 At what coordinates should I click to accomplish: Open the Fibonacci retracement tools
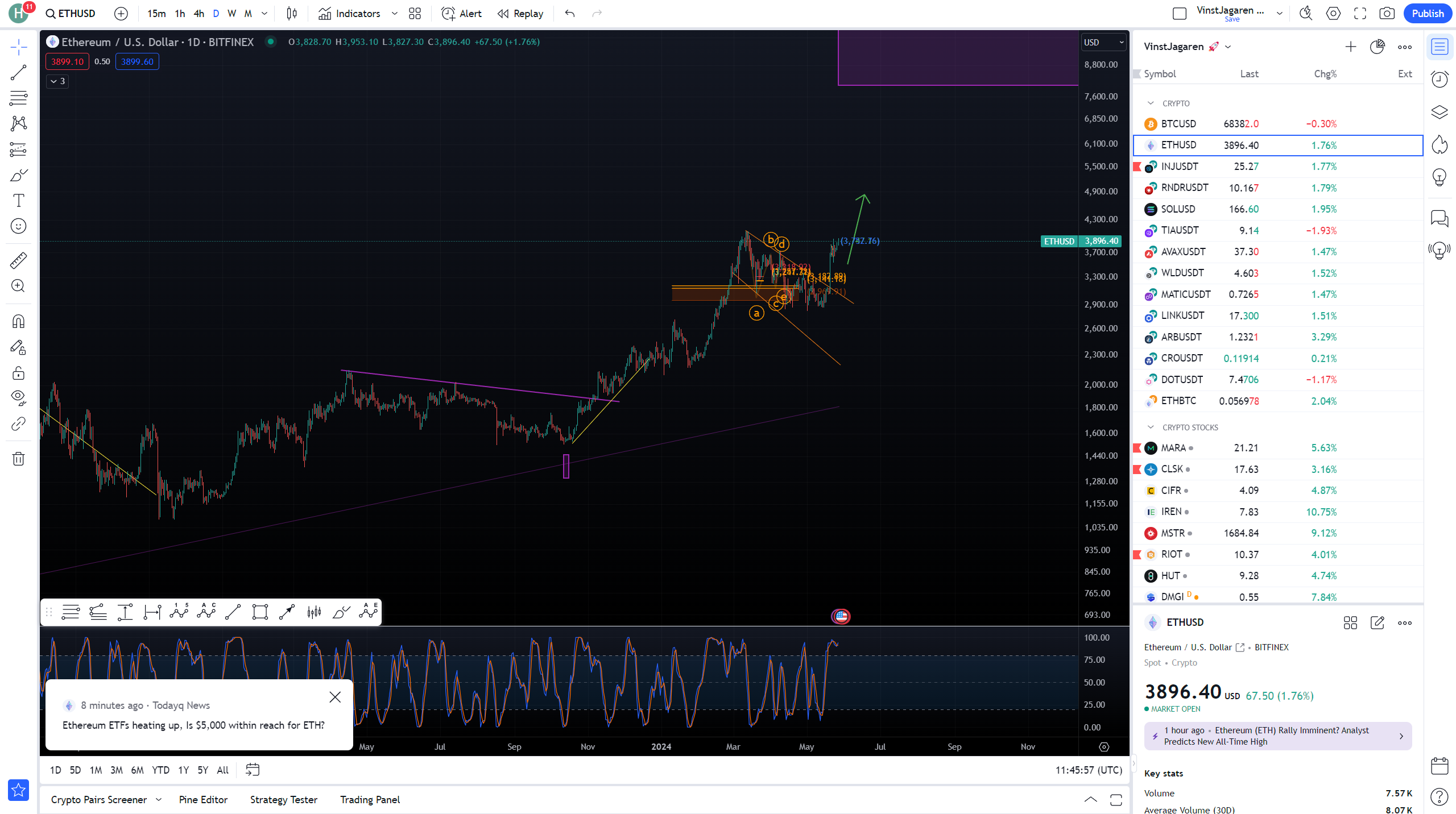click(x=18, y=98)
